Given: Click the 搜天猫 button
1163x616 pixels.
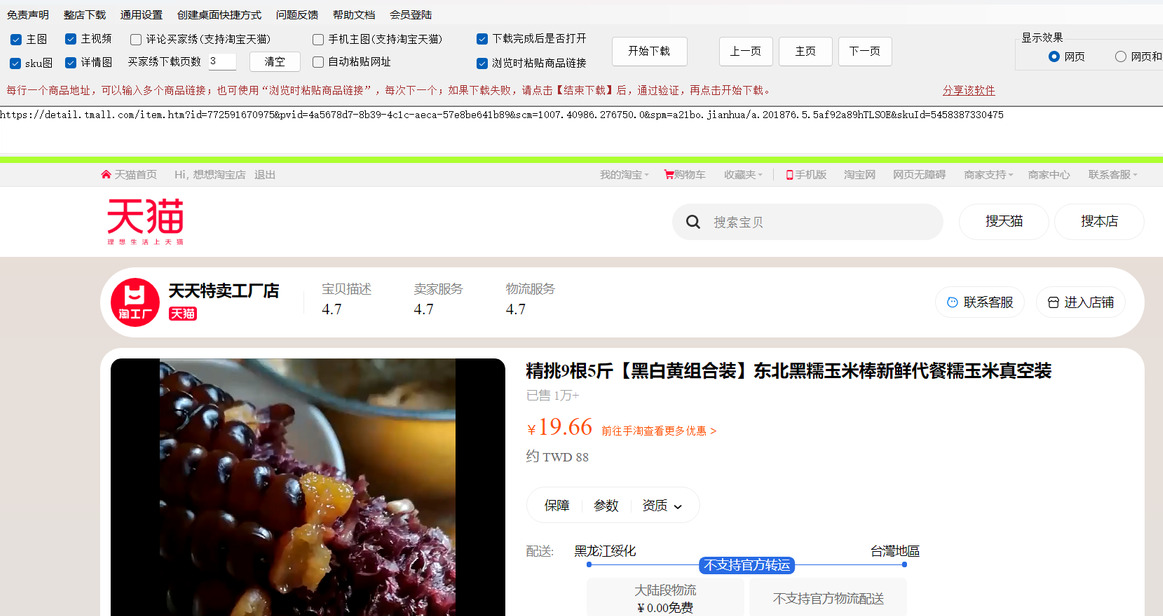Looking at the screenshot, I should click(x=1004, y=222).
